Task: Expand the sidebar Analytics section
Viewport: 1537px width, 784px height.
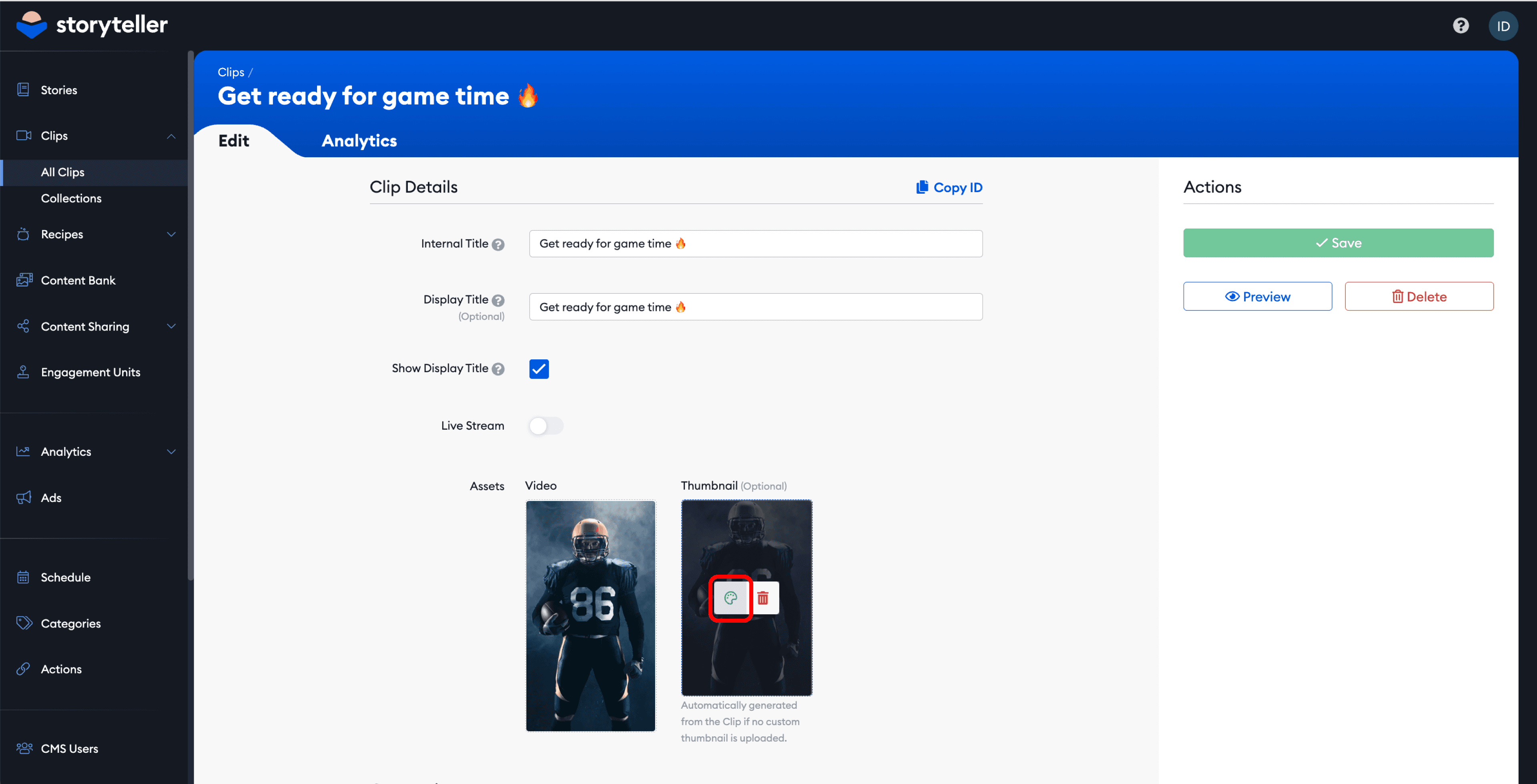Action: pos(171,452)
